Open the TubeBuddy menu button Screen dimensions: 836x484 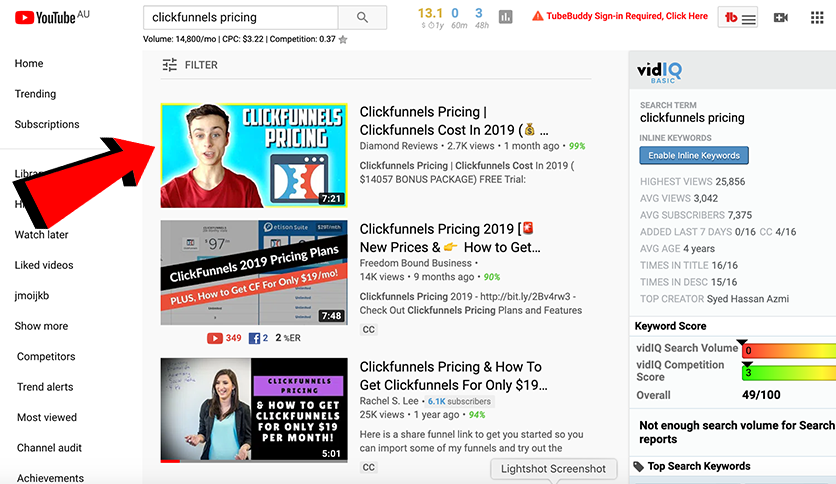coord(738,18)
